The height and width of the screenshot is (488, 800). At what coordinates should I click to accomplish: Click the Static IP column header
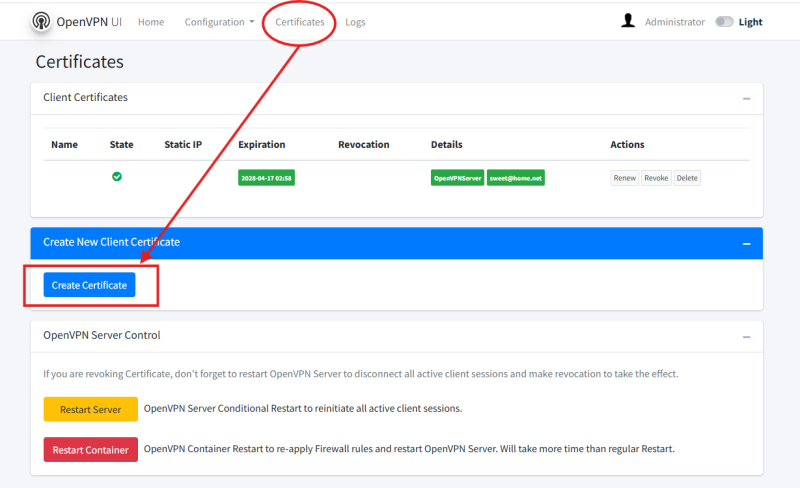point(183,144)
